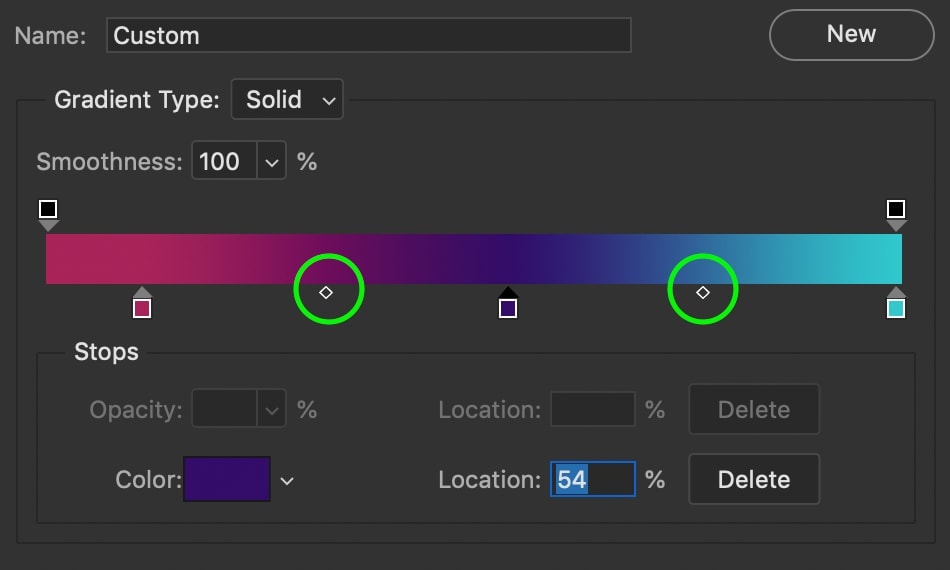This screenshot has width=950, height=570.
Task: Expand the Smoothness percentage dropdown arrow
Action: pos(272,161)
